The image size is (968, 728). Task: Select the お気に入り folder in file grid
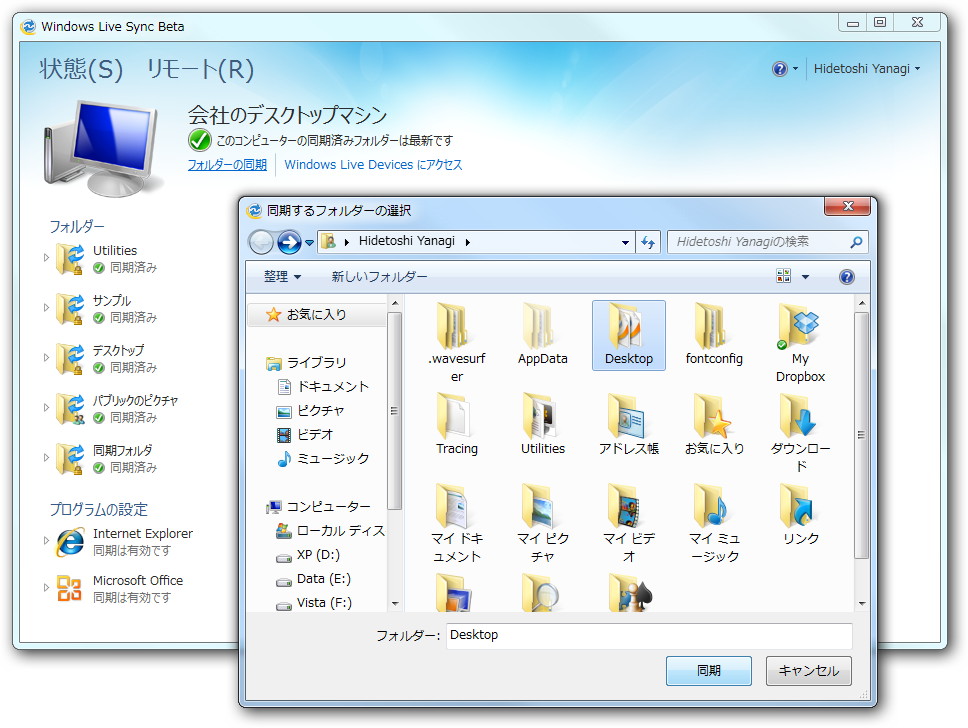click(x=713, y=416)
